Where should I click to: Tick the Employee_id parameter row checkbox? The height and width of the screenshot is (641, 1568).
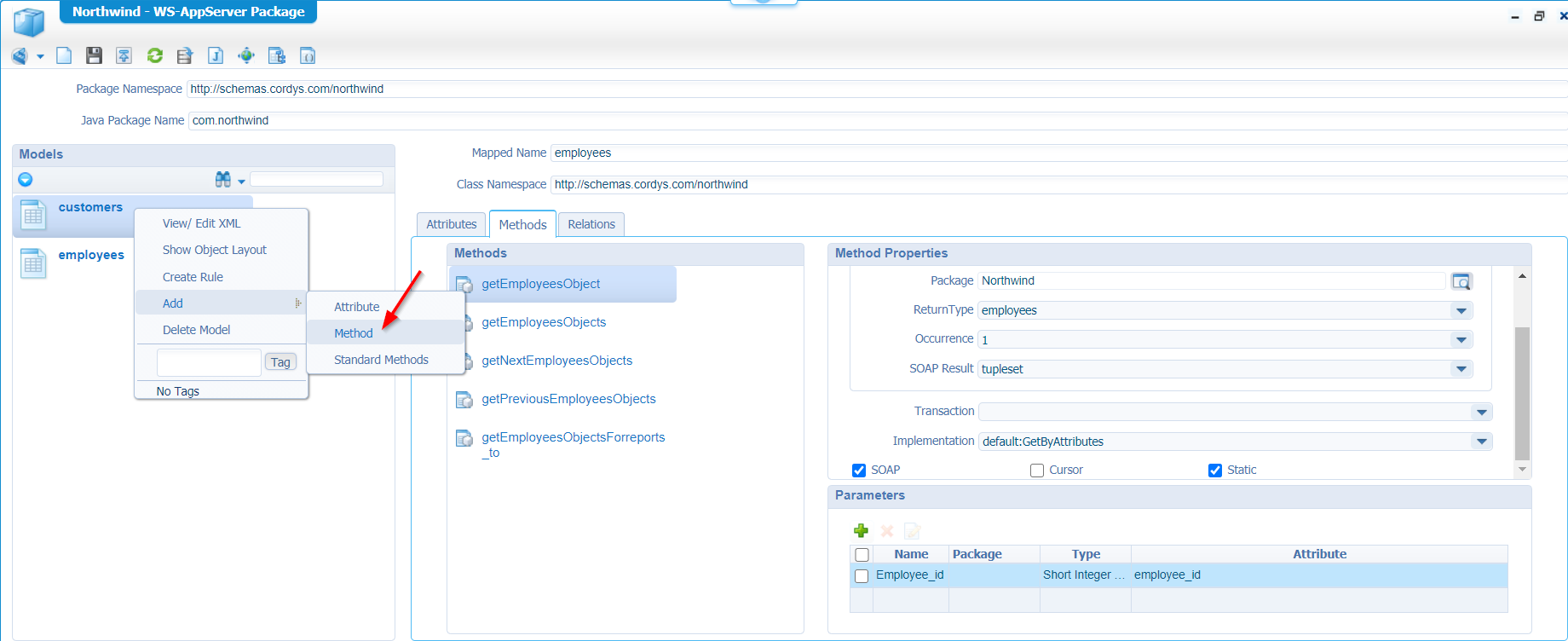point(862,576)
